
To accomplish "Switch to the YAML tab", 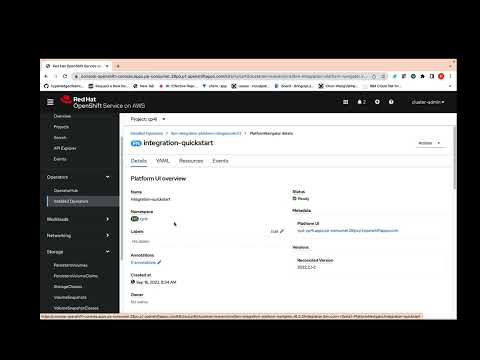I will [x=163, y=161].
